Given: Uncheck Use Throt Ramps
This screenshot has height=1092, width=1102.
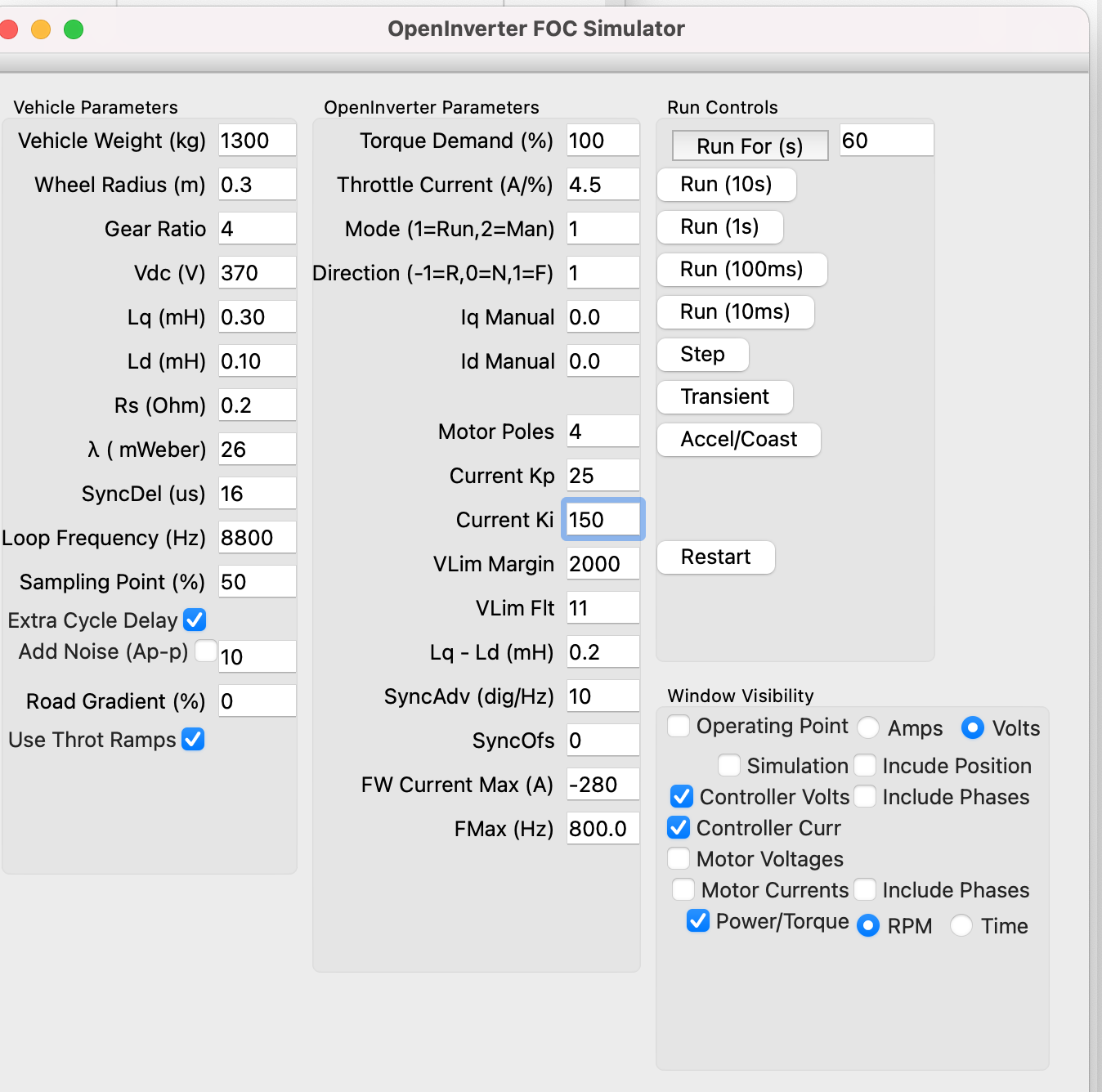Looking at the screenshot, I should [193, 740].
